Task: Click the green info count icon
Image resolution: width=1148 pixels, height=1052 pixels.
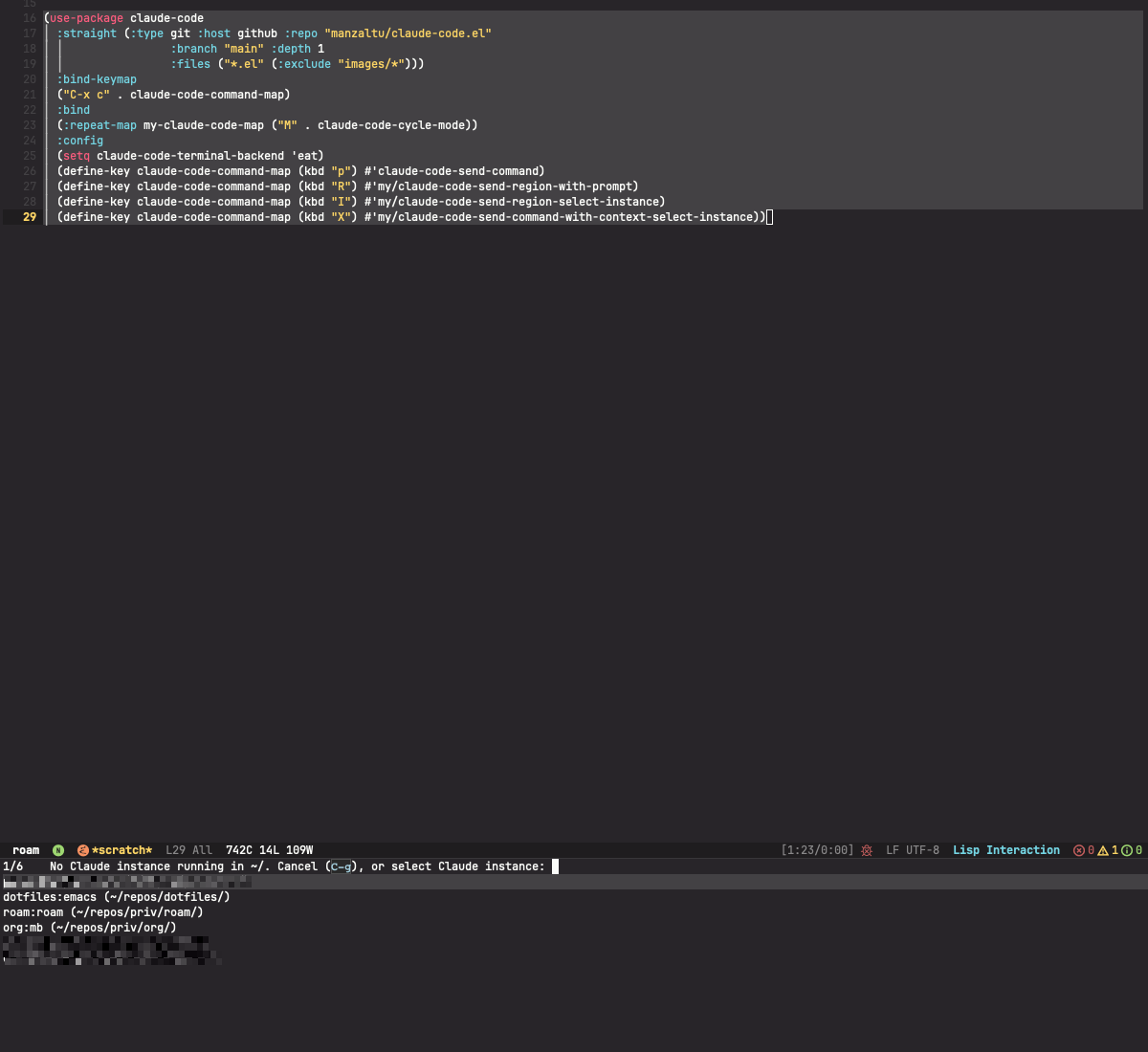Action: pos(1127,850)
